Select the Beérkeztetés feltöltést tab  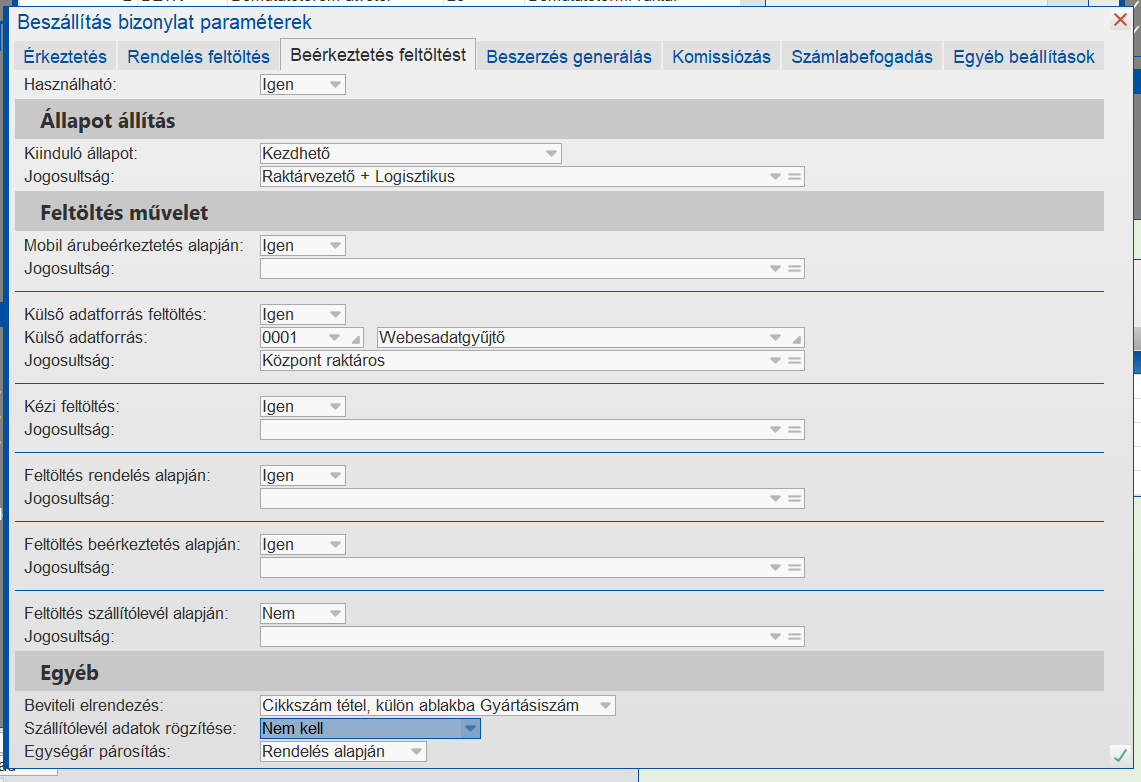tap(378, 55)
